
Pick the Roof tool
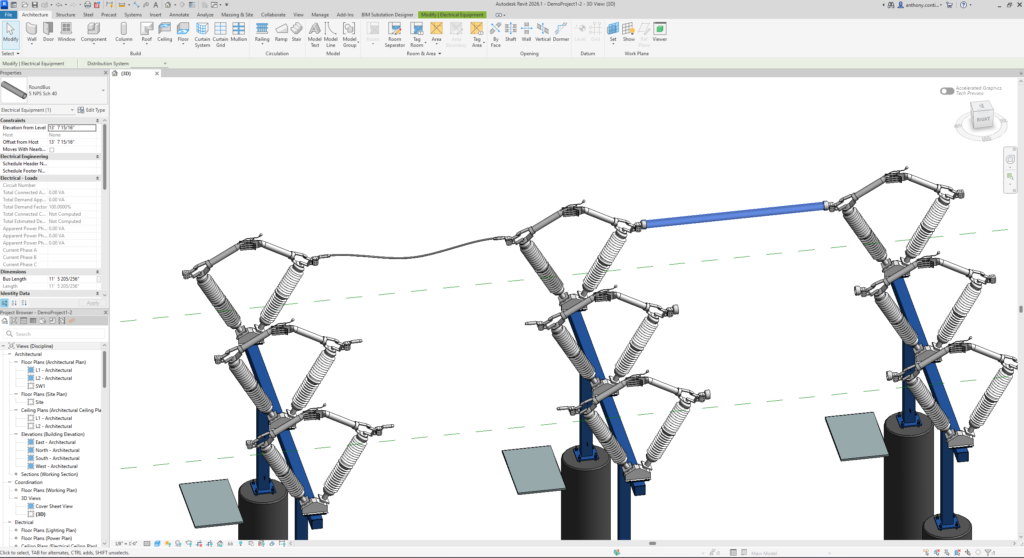pos(146,31)
